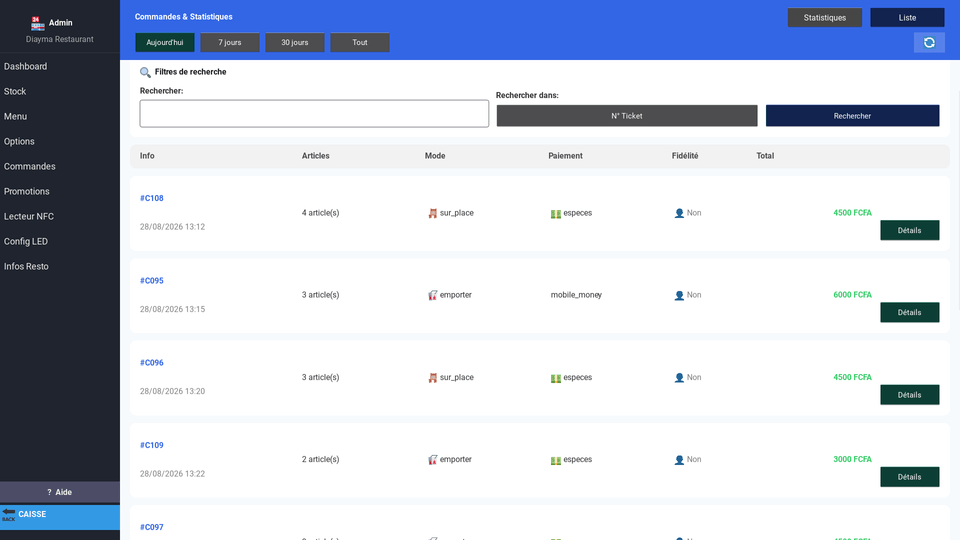
Task: Click the Rechercher button
Action: (852, 116)
